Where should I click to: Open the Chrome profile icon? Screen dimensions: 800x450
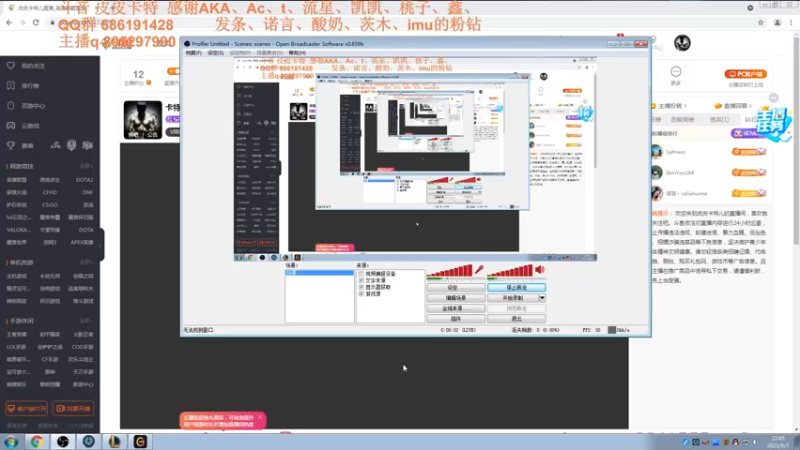pyautogui.click(x=777, y=22)
